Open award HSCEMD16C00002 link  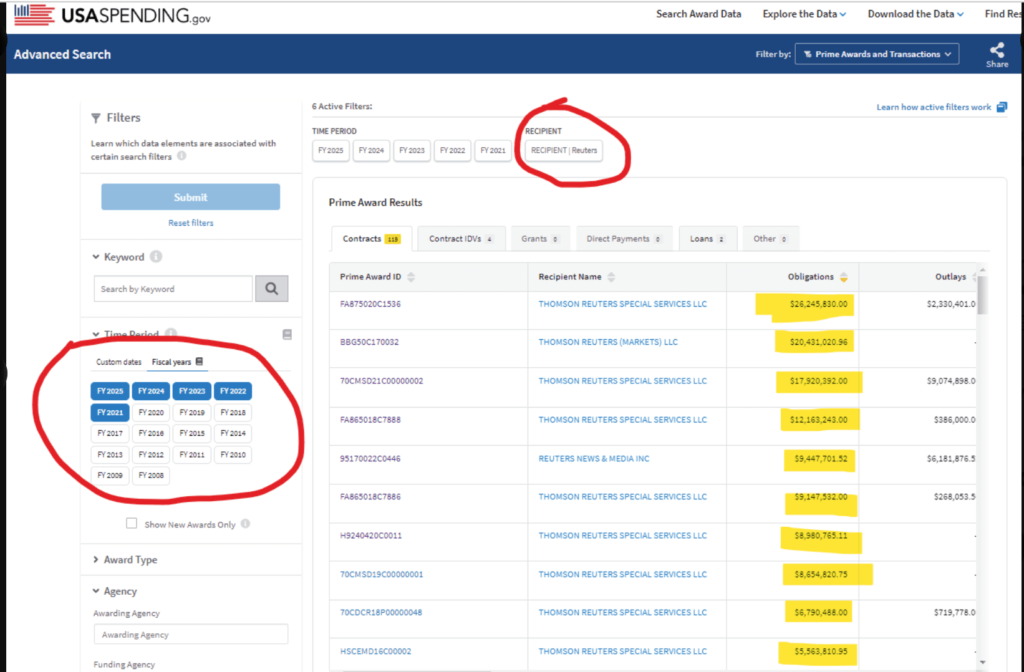pos(376,651)
